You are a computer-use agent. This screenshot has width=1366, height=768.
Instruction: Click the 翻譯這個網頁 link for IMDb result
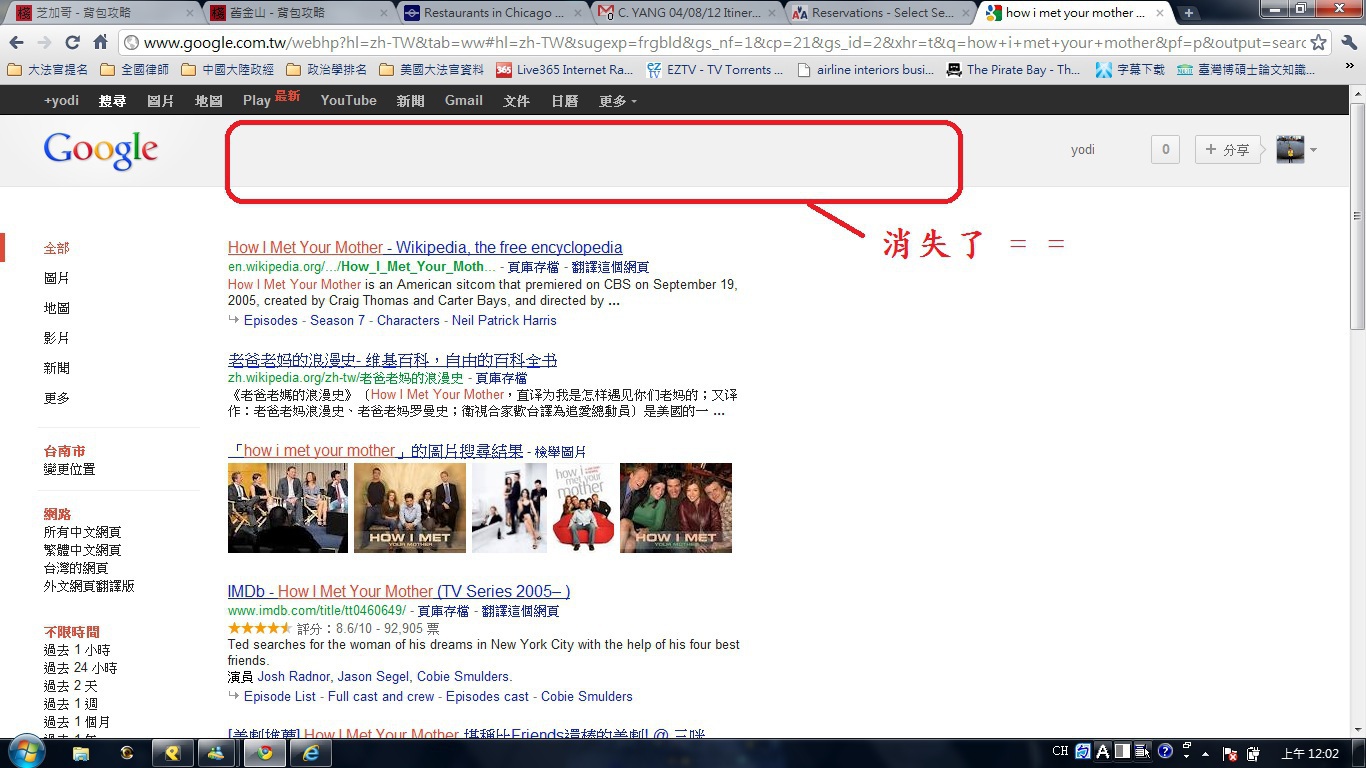[x=520, y=611]
